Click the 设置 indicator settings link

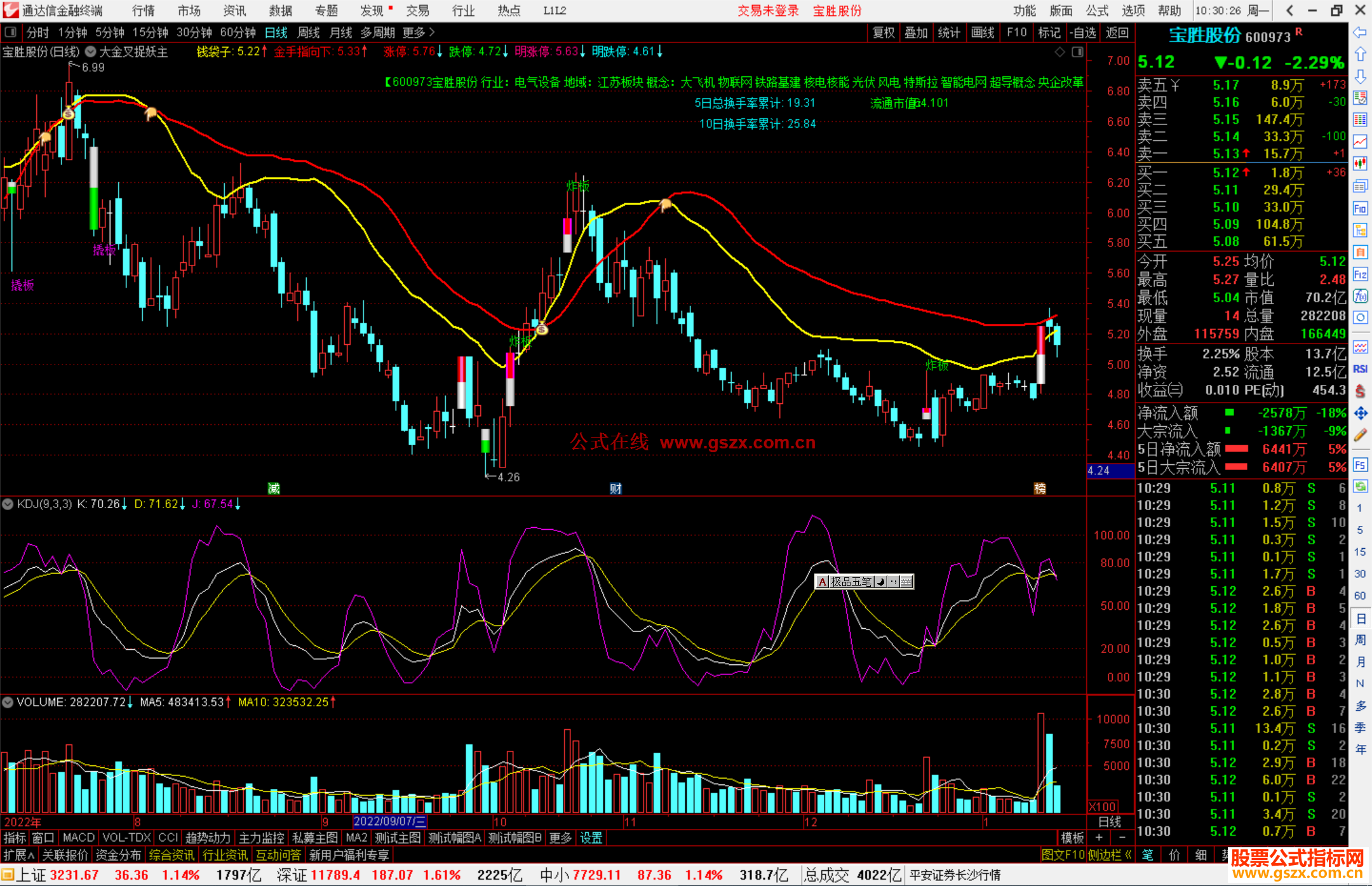click(591, 838)
